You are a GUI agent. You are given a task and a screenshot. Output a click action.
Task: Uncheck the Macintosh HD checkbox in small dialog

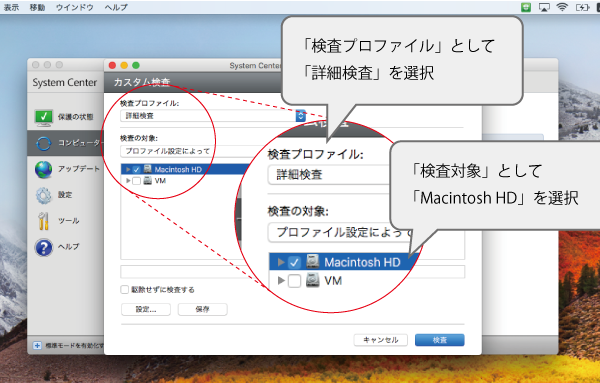click(x=136, y=169)
